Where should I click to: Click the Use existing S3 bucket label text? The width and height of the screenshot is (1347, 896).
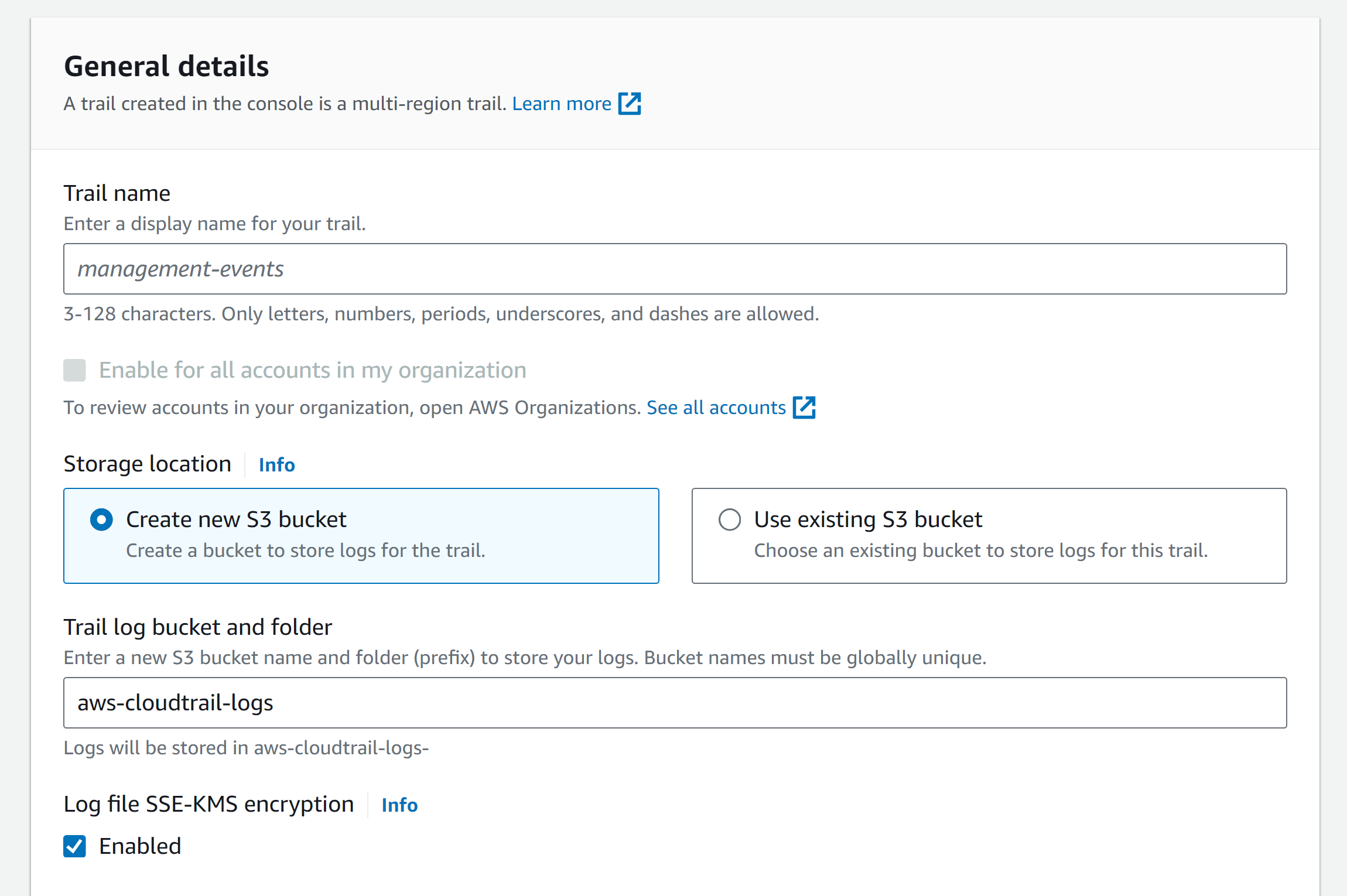coord(868,519)
